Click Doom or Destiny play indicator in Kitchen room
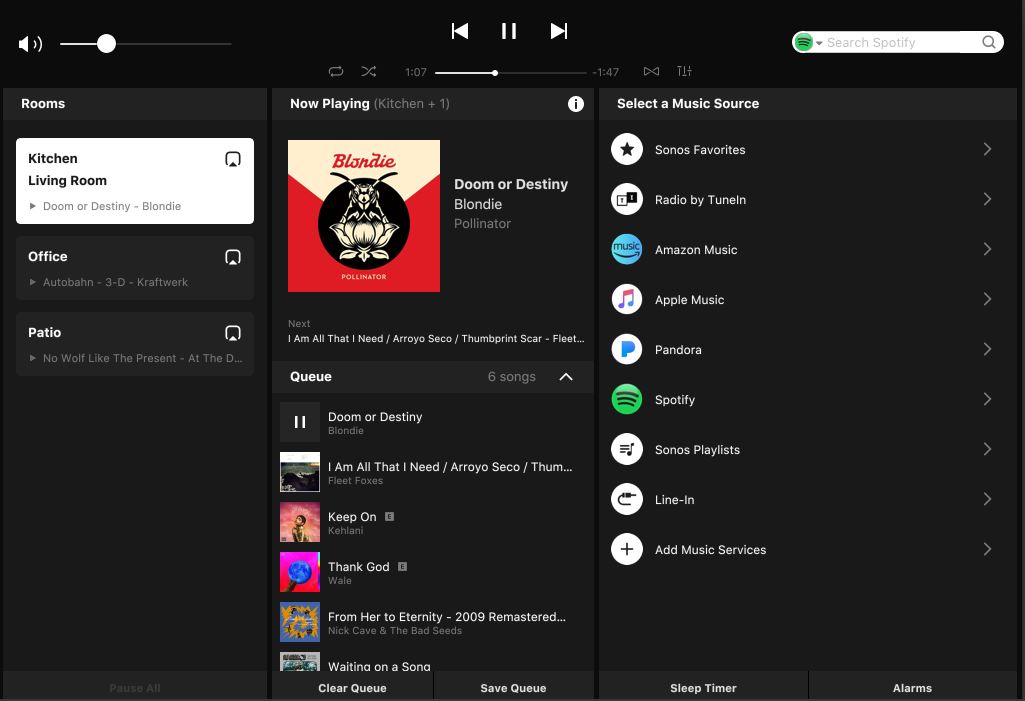This screenshot has height=701, width=1025. point(33,206)
